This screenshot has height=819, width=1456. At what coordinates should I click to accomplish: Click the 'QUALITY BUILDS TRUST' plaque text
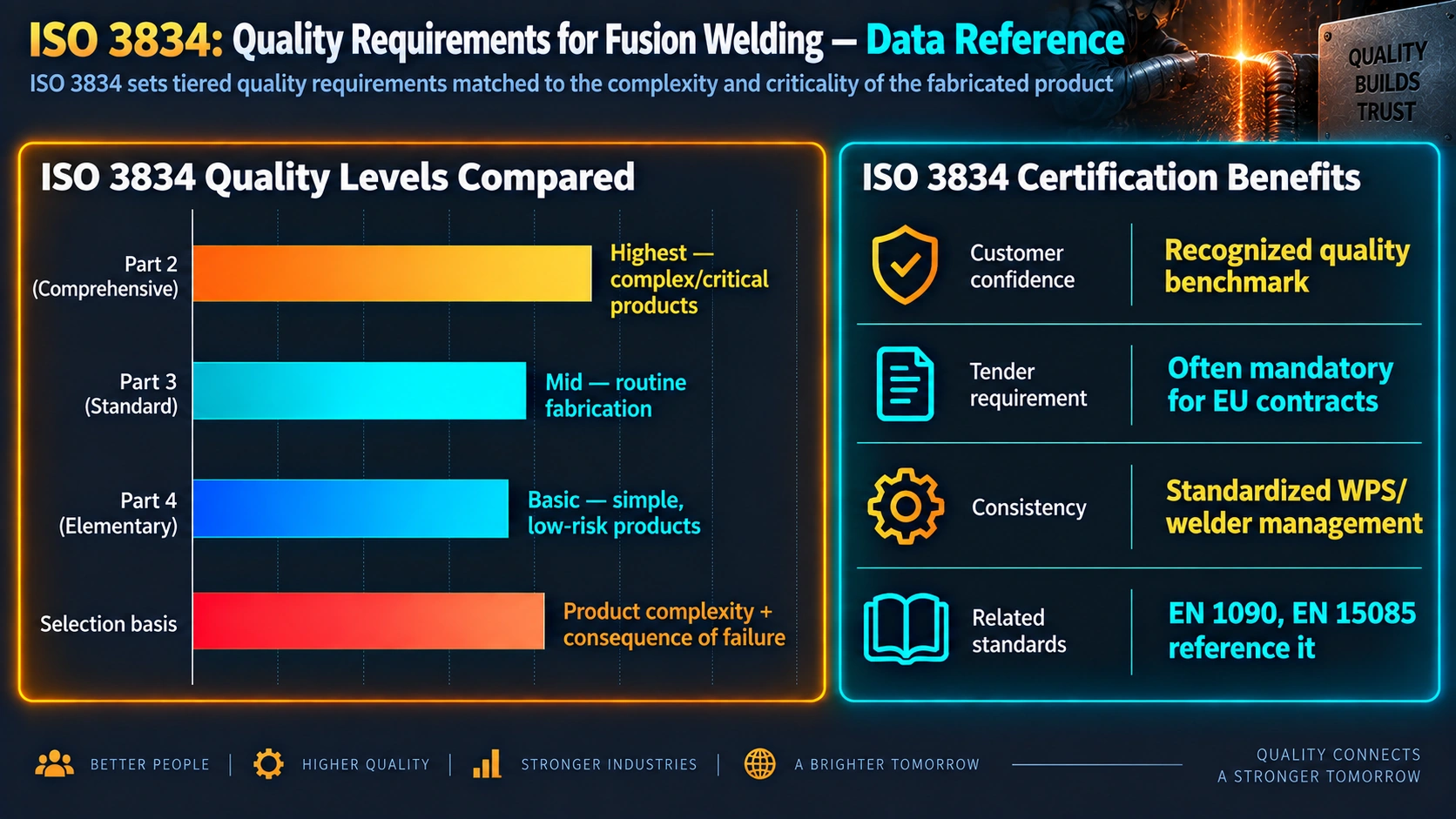click(1387, 84)
